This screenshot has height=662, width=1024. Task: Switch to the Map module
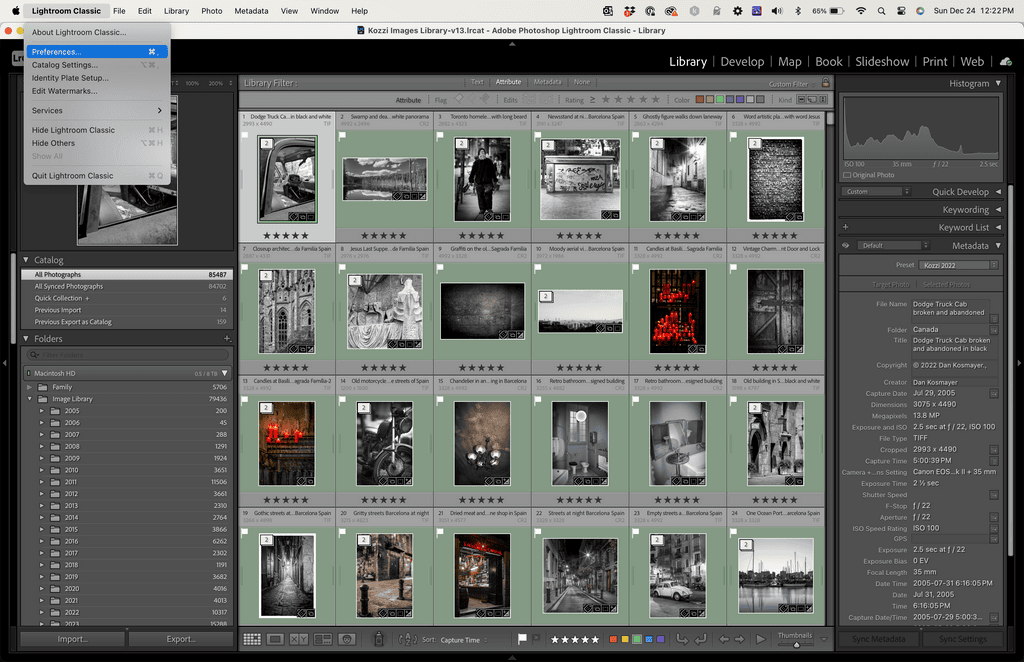tap(790, 61)
